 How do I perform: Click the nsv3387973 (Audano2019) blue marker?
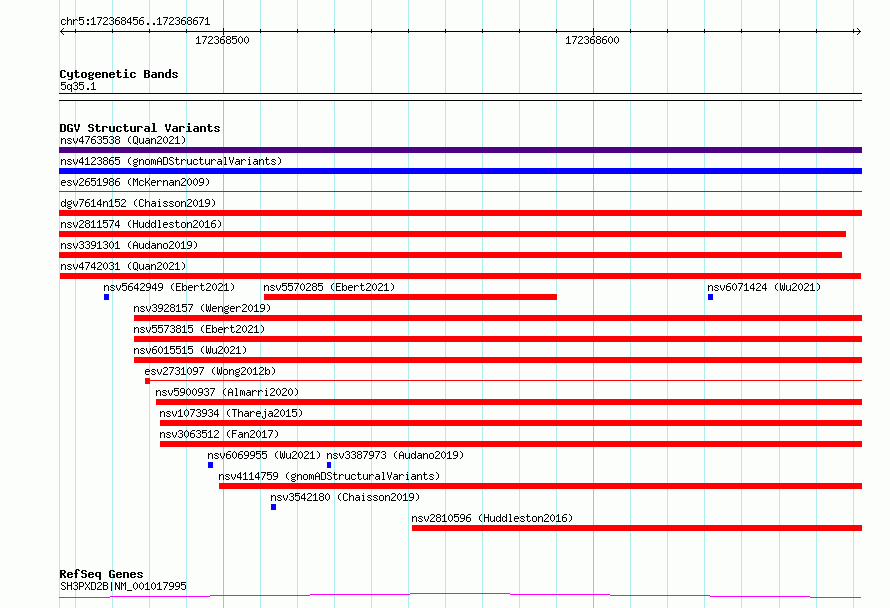[329, 465]
